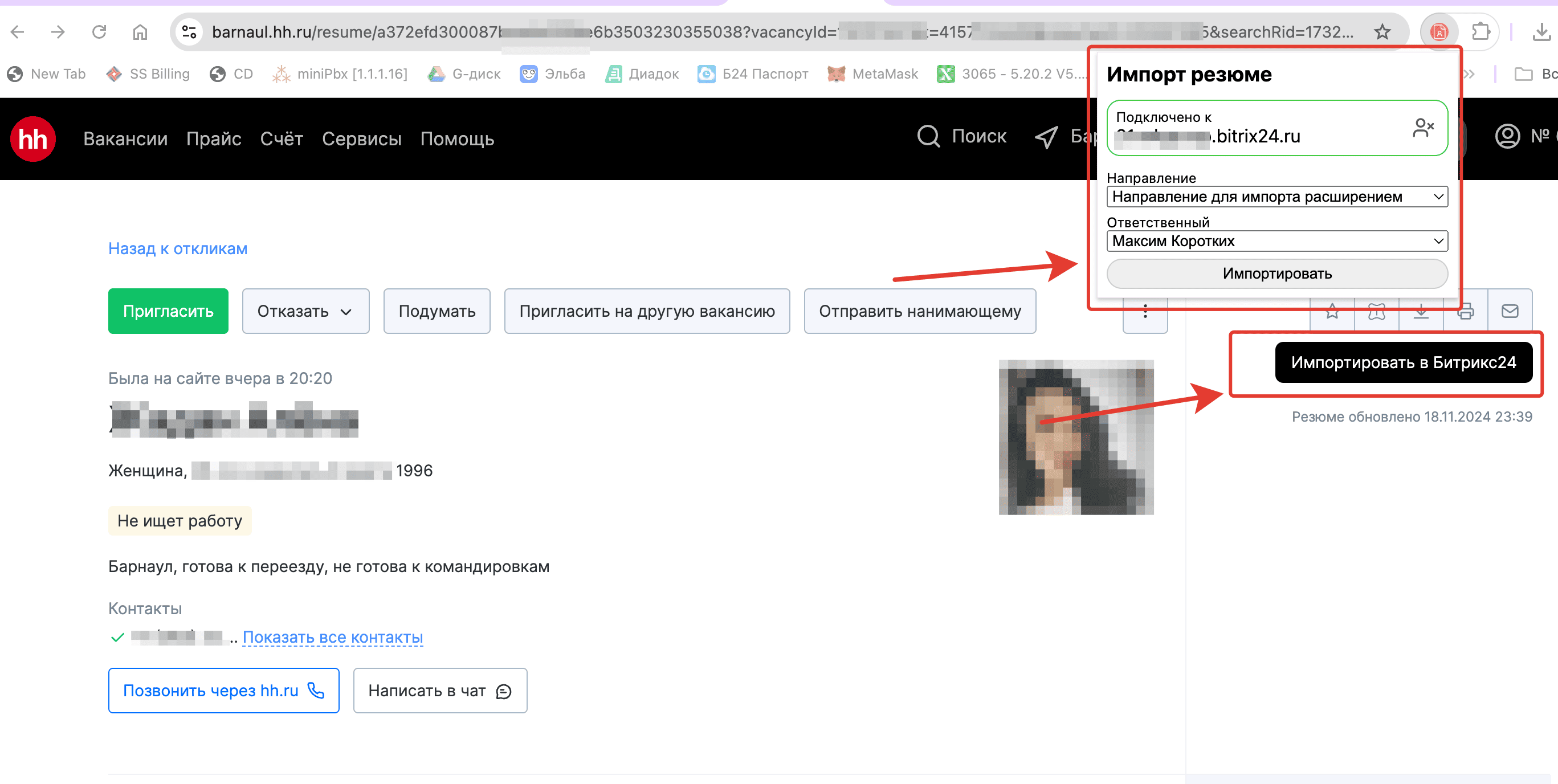
Task: Open site information icon in address bar
Action: pyautogui.click(x=189, y=31)
